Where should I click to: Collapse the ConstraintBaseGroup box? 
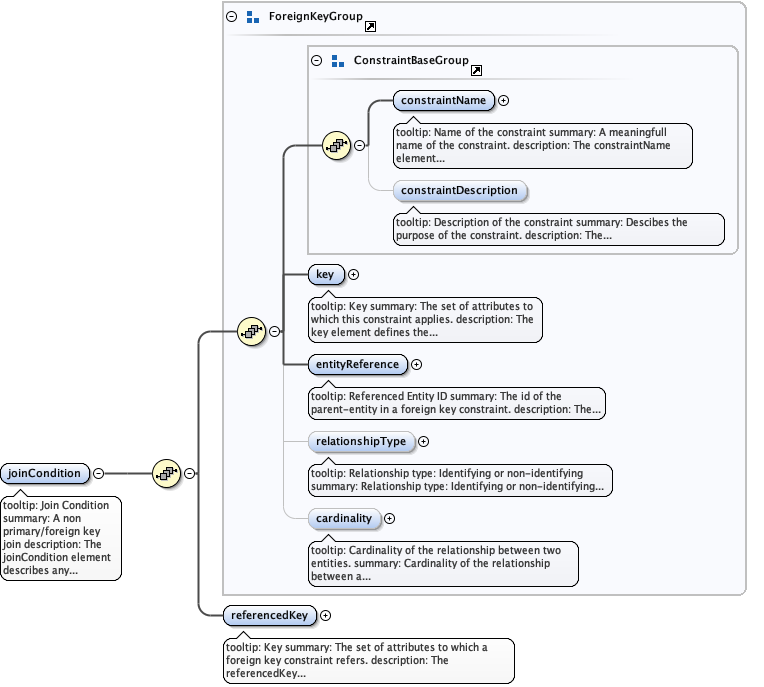click(x=317, y=61)
